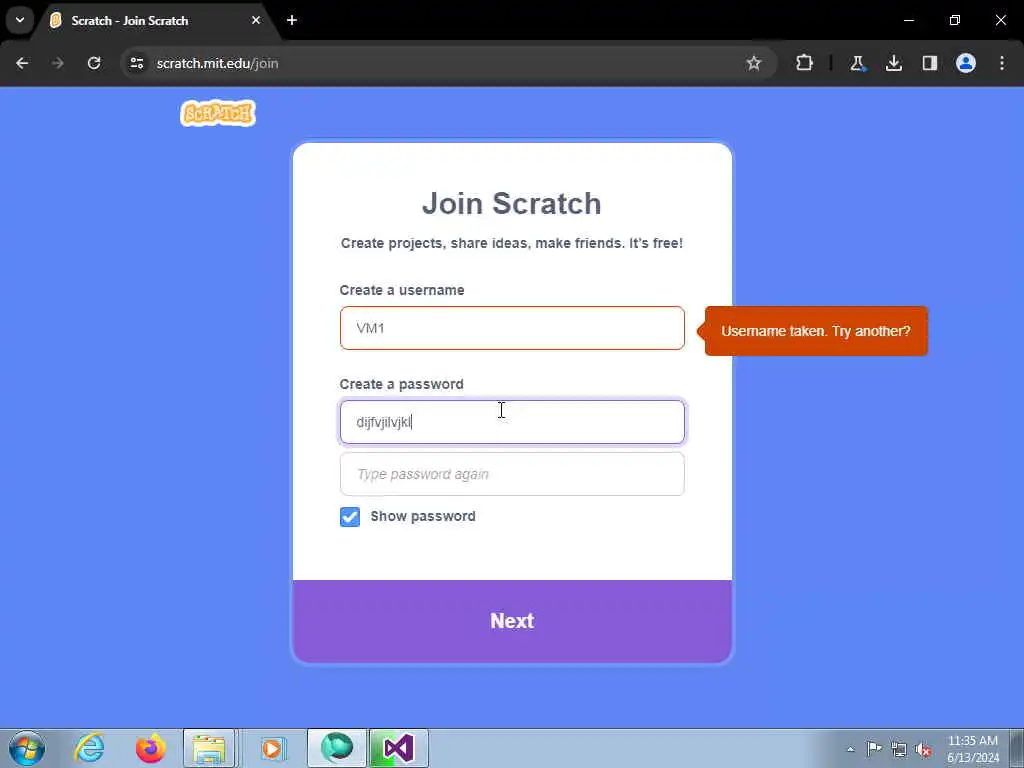Click the Create a username field
The width and height of the screenshot is (1024, 768).
512,328
